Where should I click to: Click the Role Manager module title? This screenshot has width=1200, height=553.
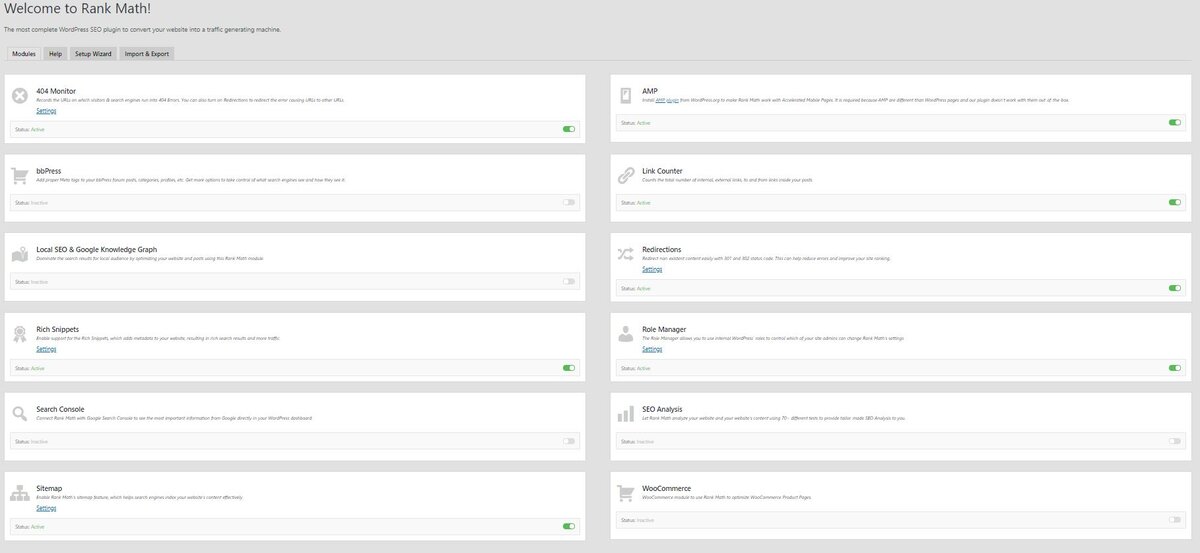coord(665,329)
